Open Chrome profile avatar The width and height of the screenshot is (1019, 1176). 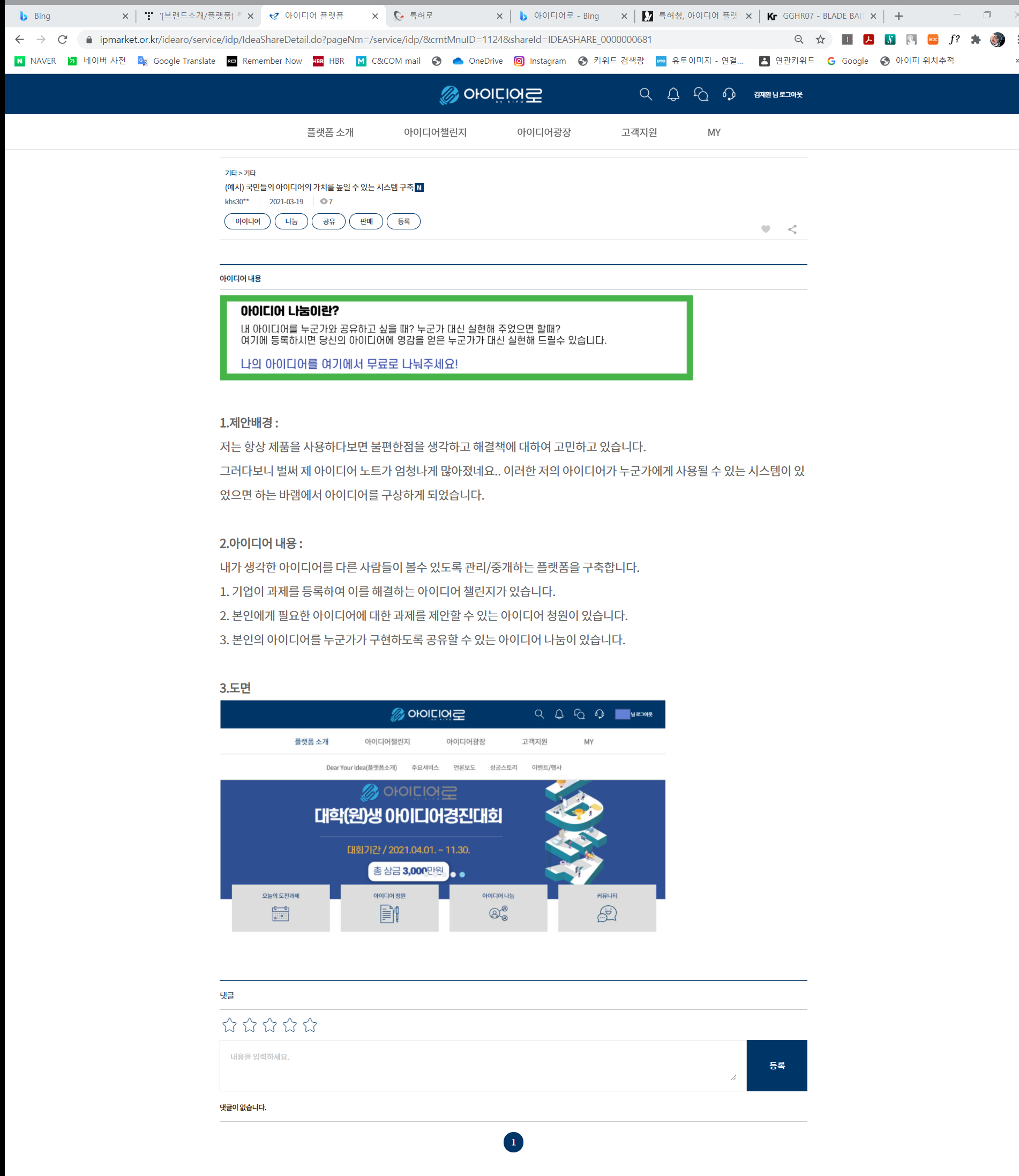tap(998, 39)
